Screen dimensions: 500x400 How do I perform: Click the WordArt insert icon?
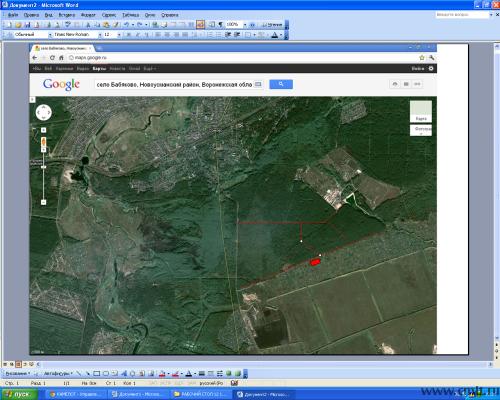pyautogui.click(x=124, y=374)
